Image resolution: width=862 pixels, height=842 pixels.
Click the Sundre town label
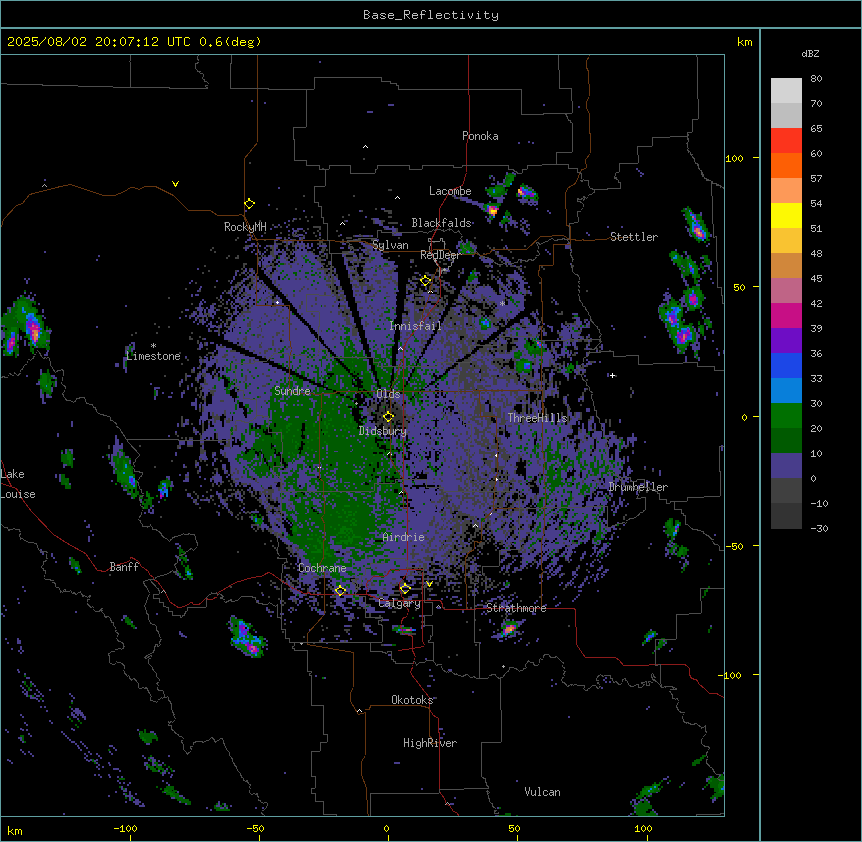(x=292, y=391)
